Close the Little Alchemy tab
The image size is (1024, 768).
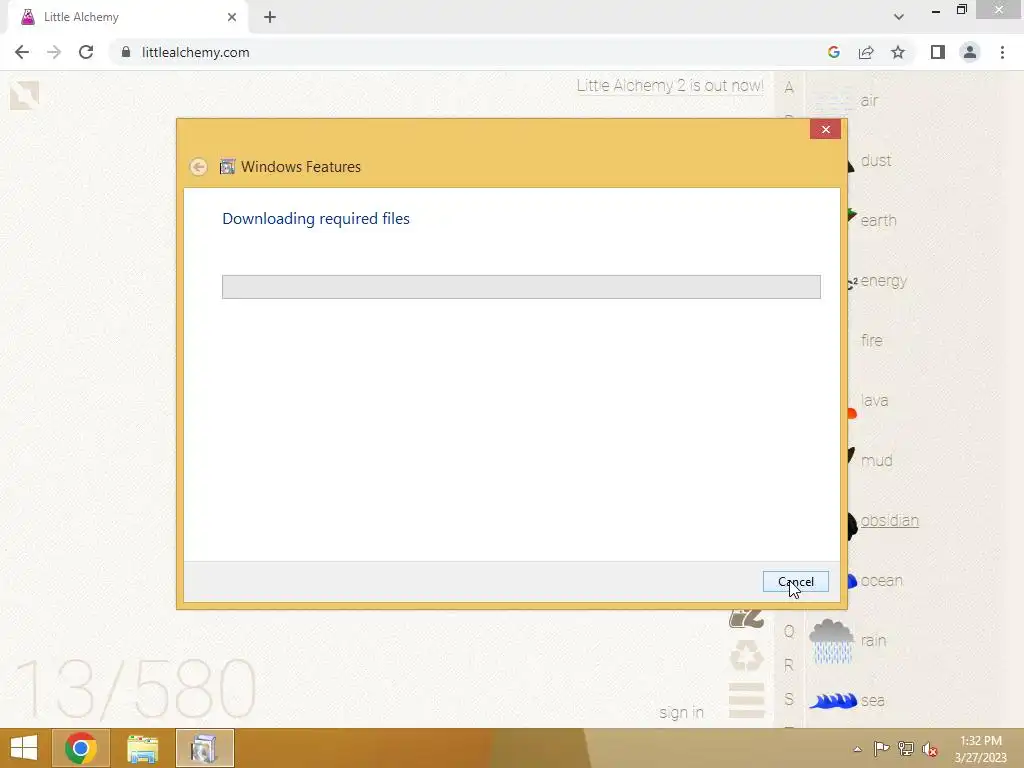[x=231, y=17]
